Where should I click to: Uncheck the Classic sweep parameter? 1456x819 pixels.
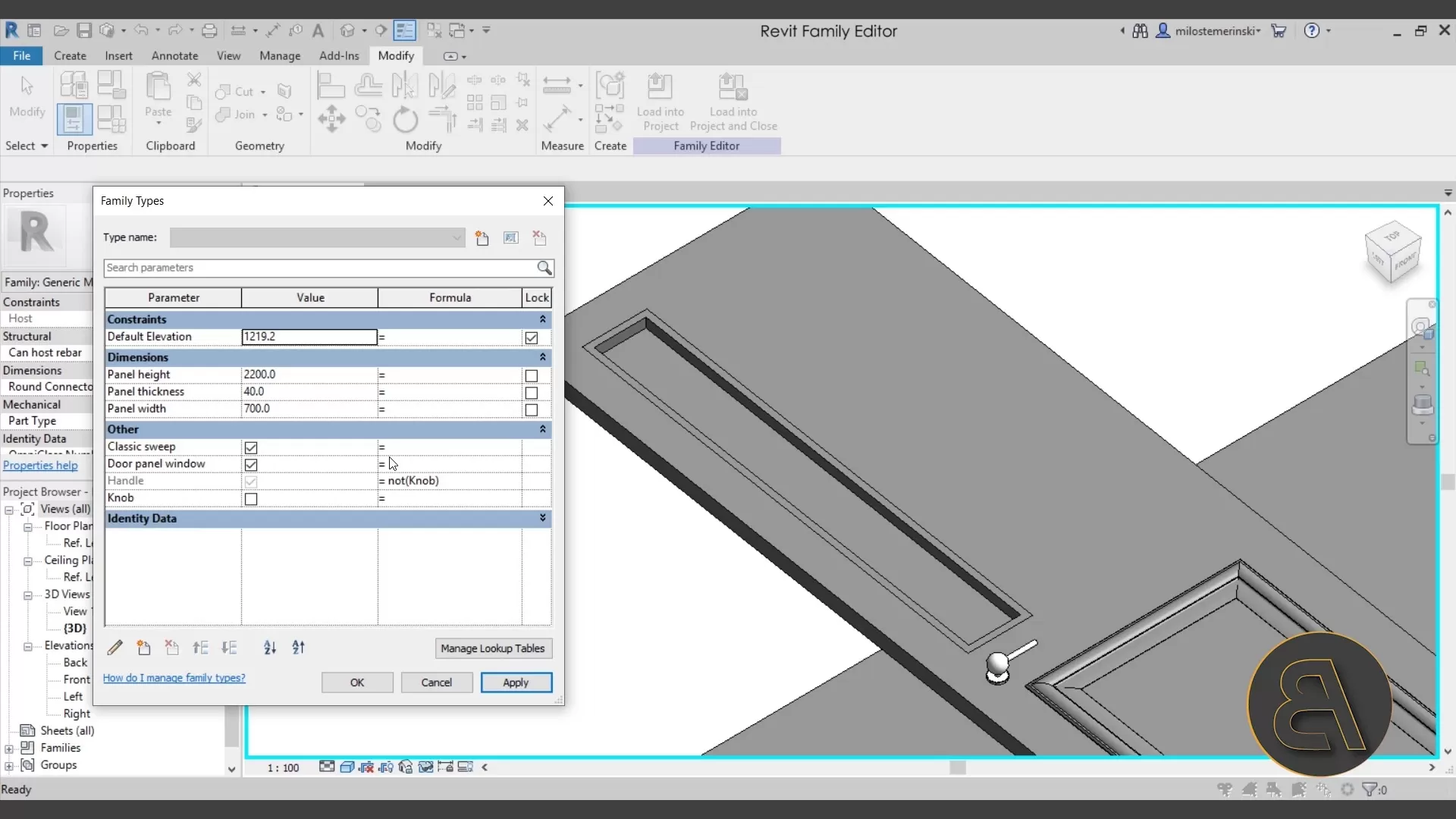coord(251,447)
